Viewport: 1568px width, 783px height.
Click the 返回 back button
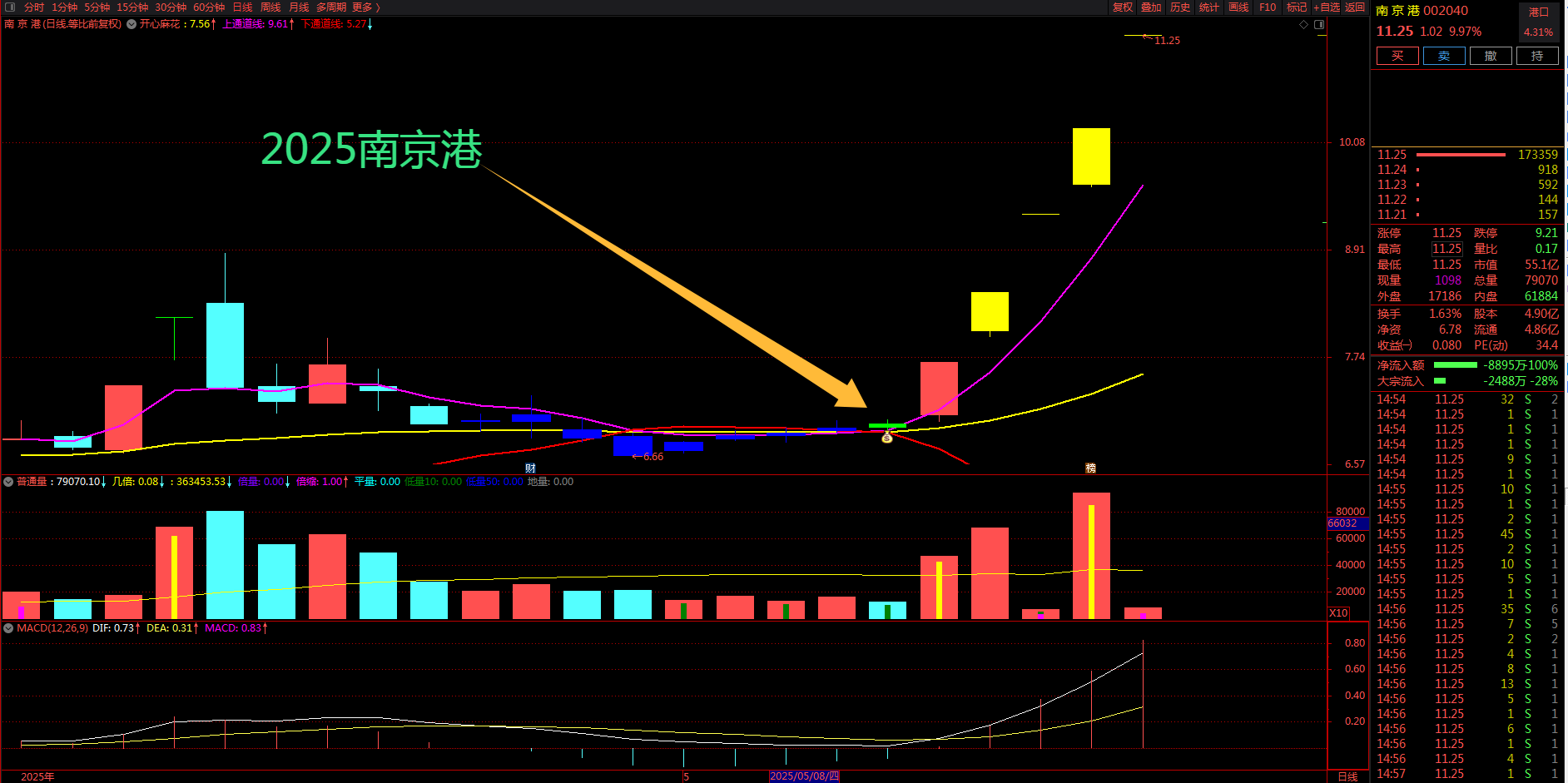pyautogui.click(x=1355, y=7)
